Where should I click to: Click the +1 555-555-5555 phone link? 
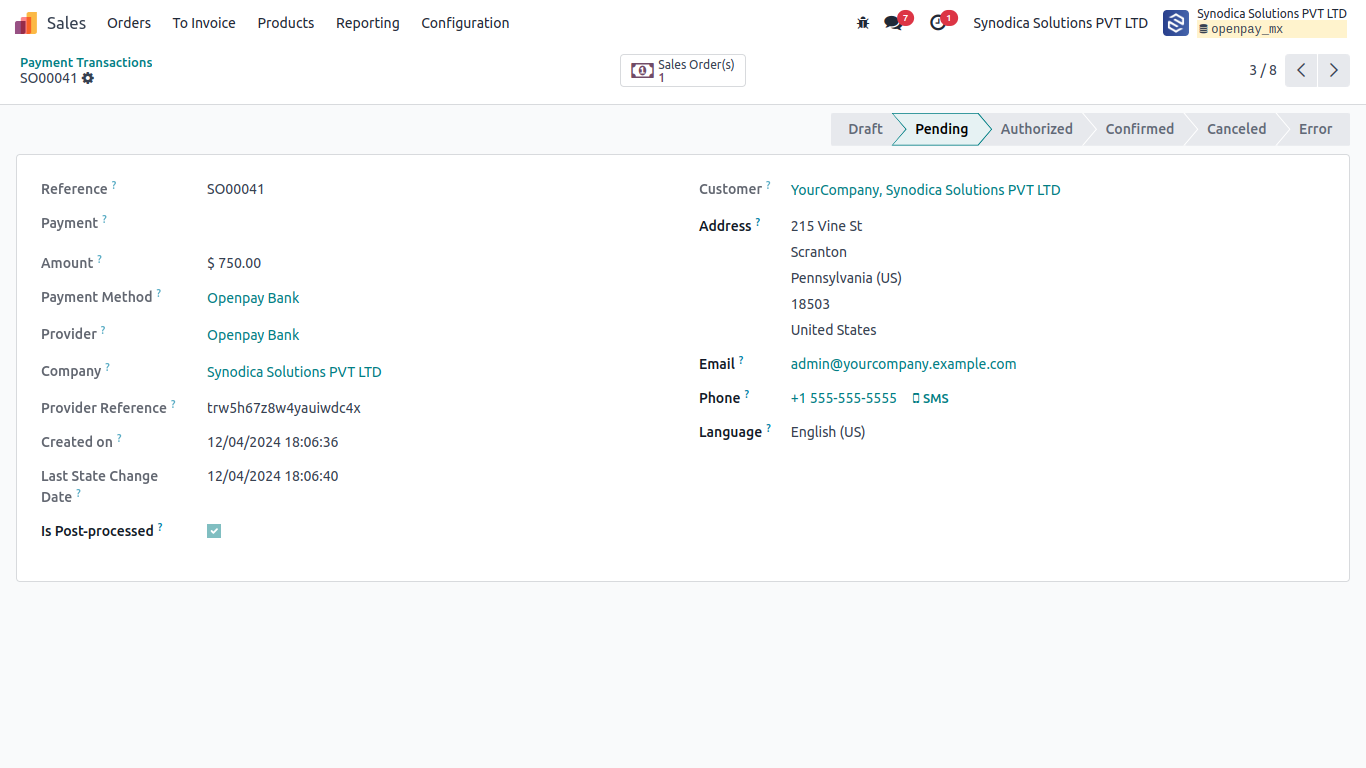843,398
